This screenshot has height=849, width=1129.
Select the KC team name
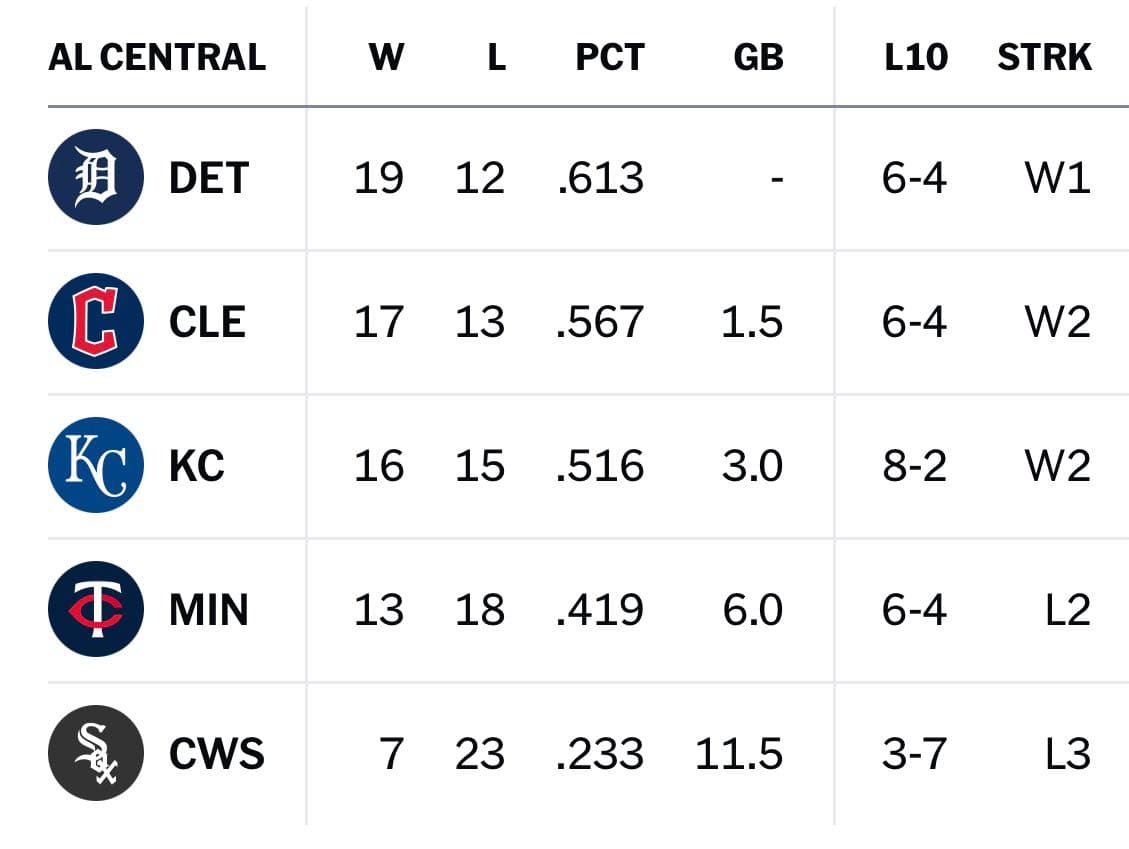[x=197, y=466]
